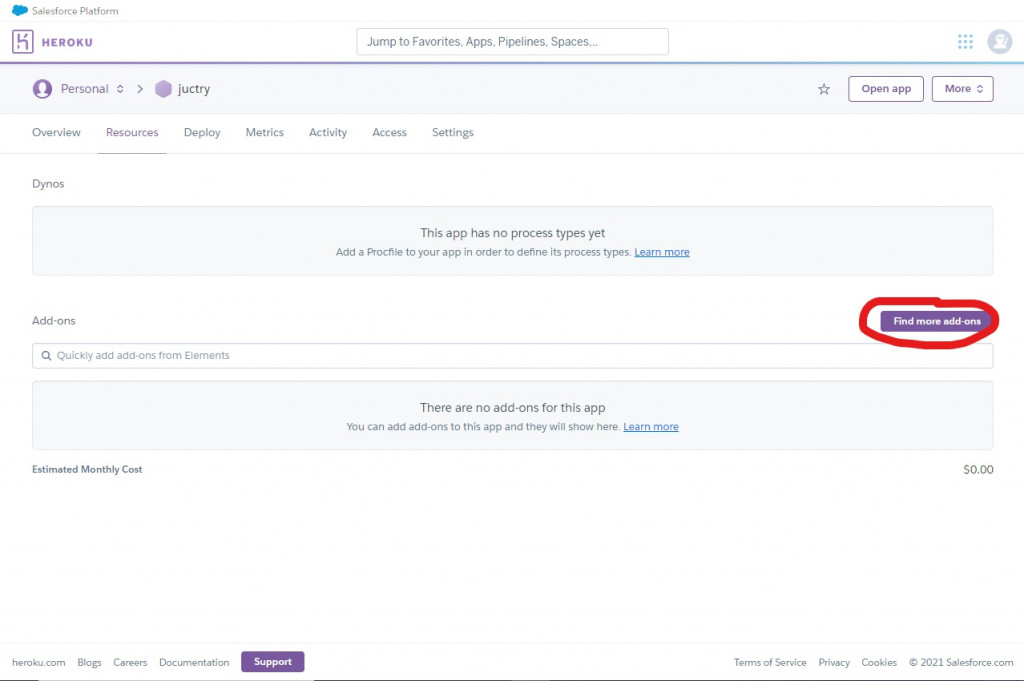Viewport: 1024px width, 681px height.
Task: Focus Quickly add add-ons from Elements field
Action: [513, 356]
